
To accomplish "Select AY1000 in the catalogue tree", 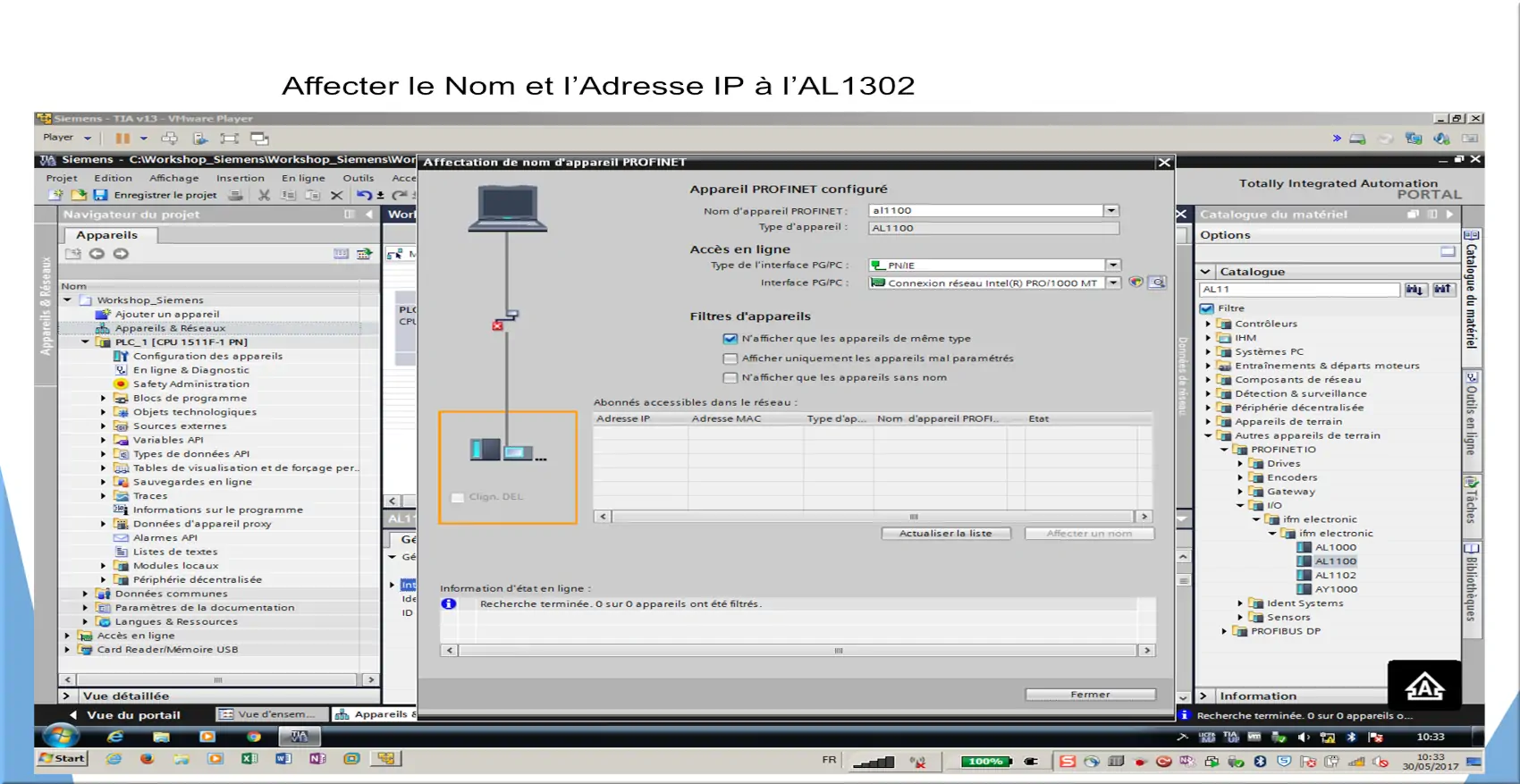I will pyautogui.click(x=1336, y=589).
